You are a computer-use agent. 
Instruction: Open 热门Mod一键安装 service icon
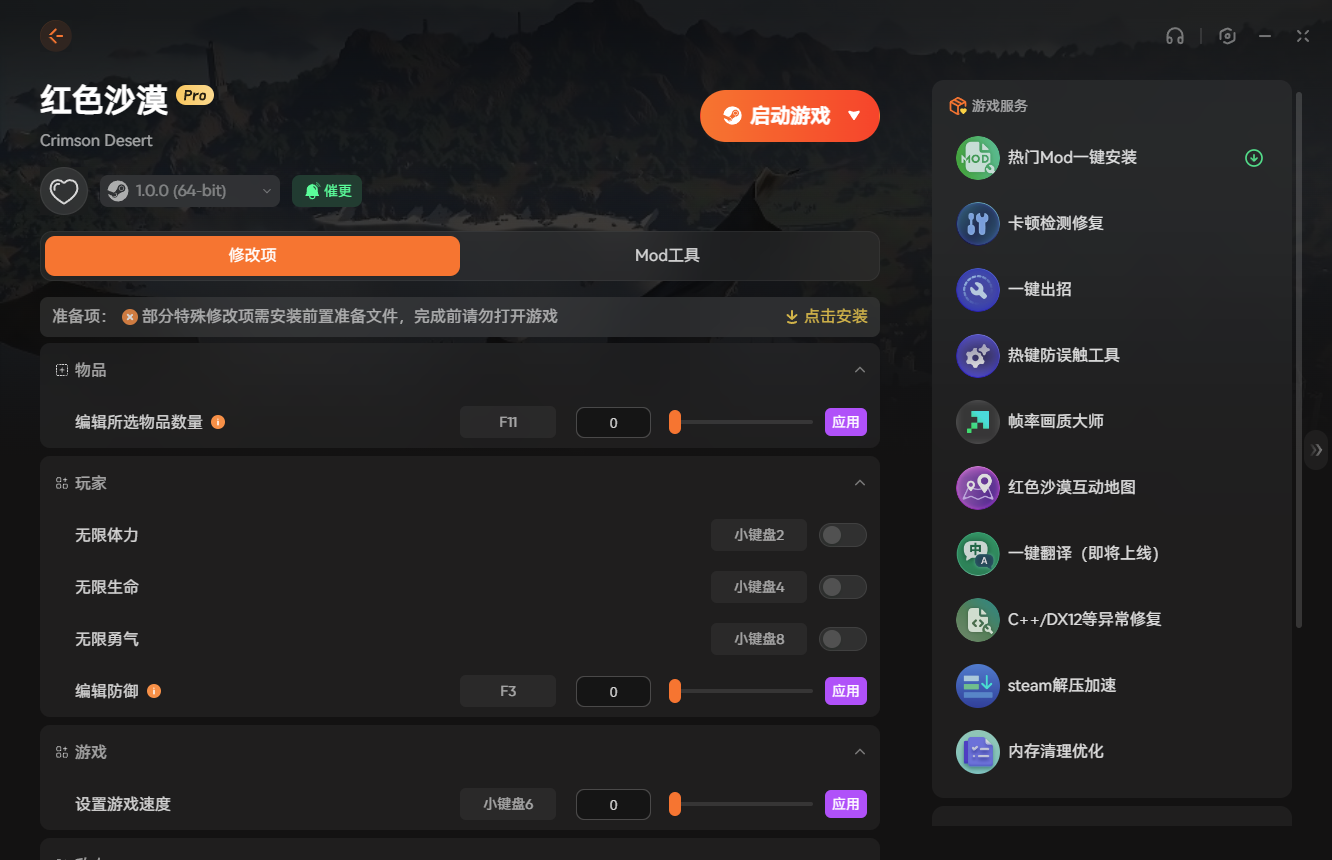(977, 158)
